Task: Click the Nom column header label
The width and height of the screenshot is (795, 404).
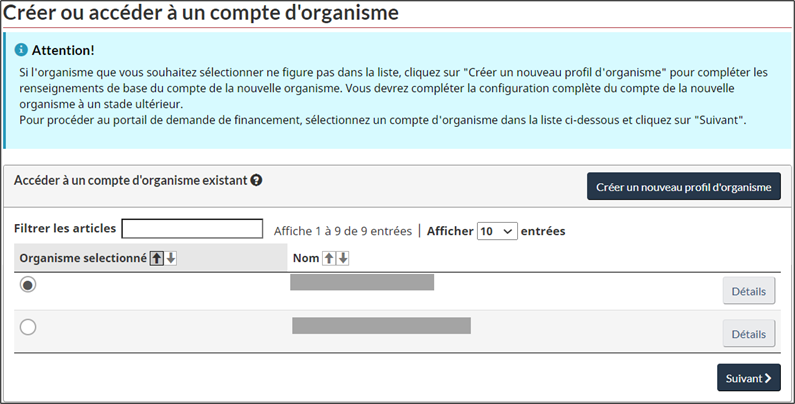Action: (x=306, y=258)
